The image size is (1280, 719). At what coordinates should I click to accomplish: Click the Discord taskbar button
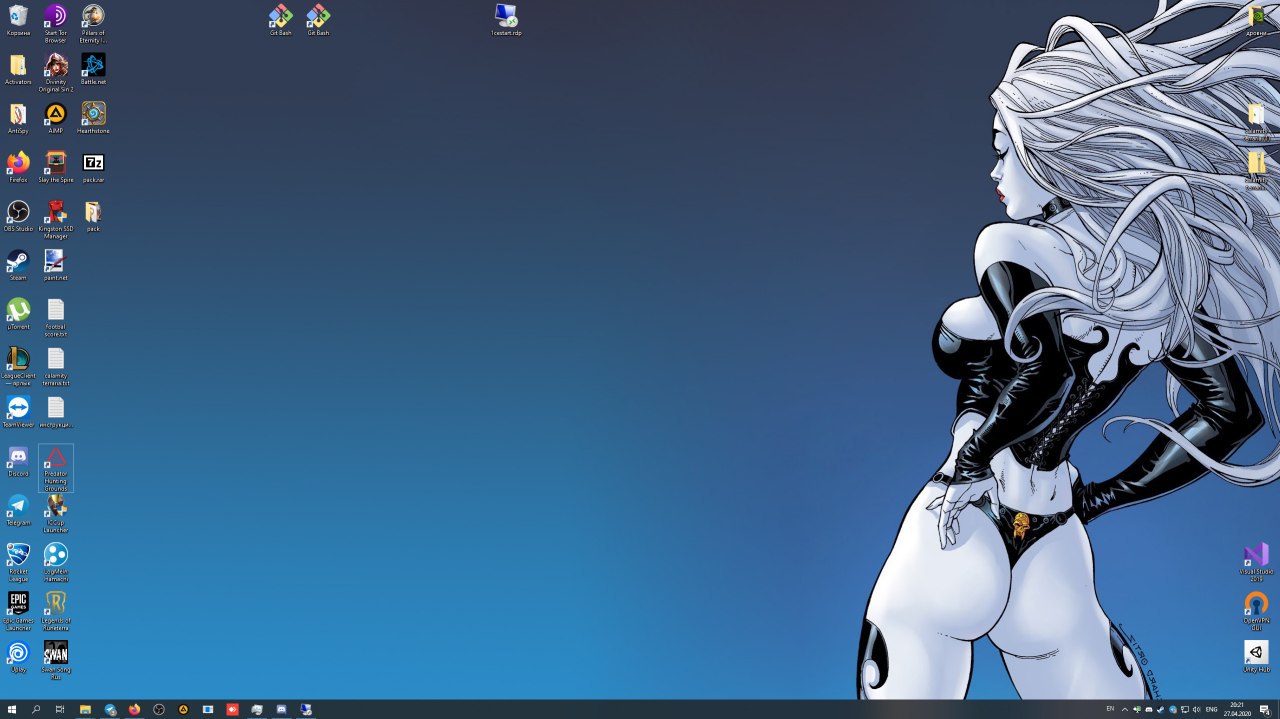(281, 709)
